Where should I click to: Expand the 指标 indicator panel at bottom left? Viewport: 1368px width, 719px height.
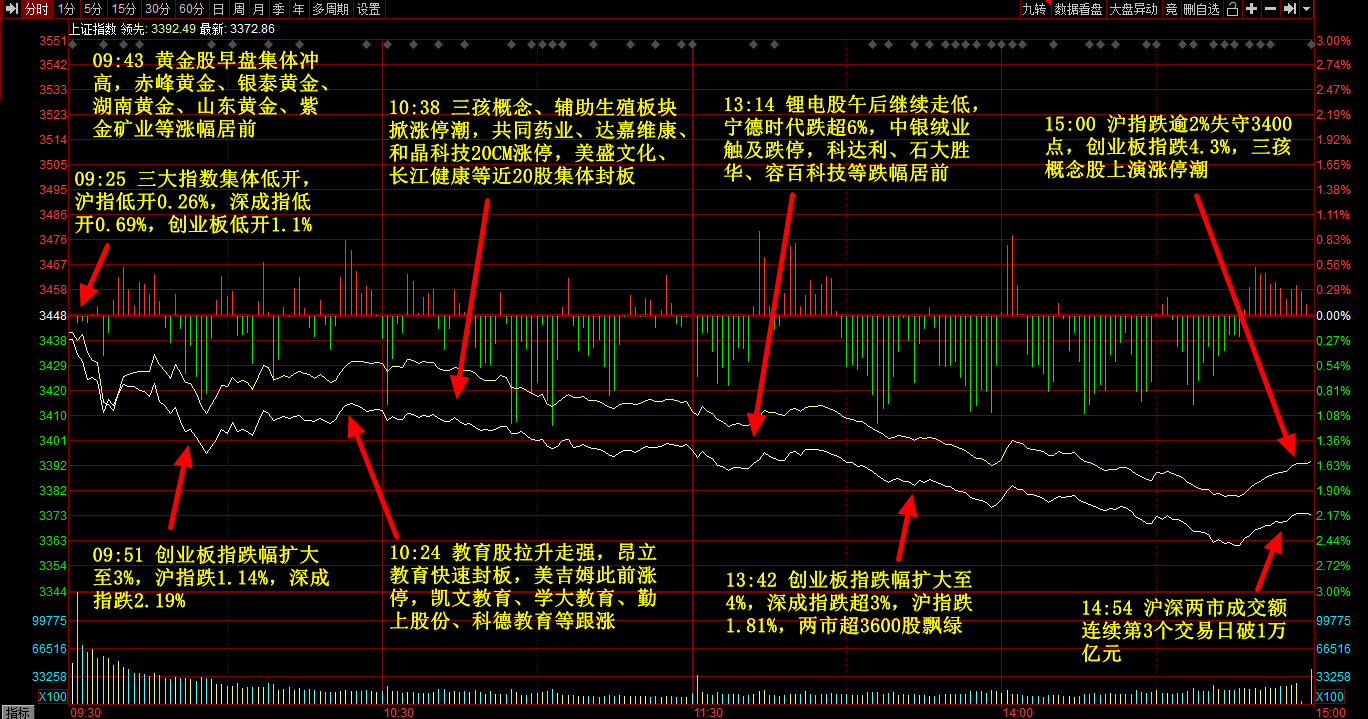pyautogui.click(x=17, y=712)
